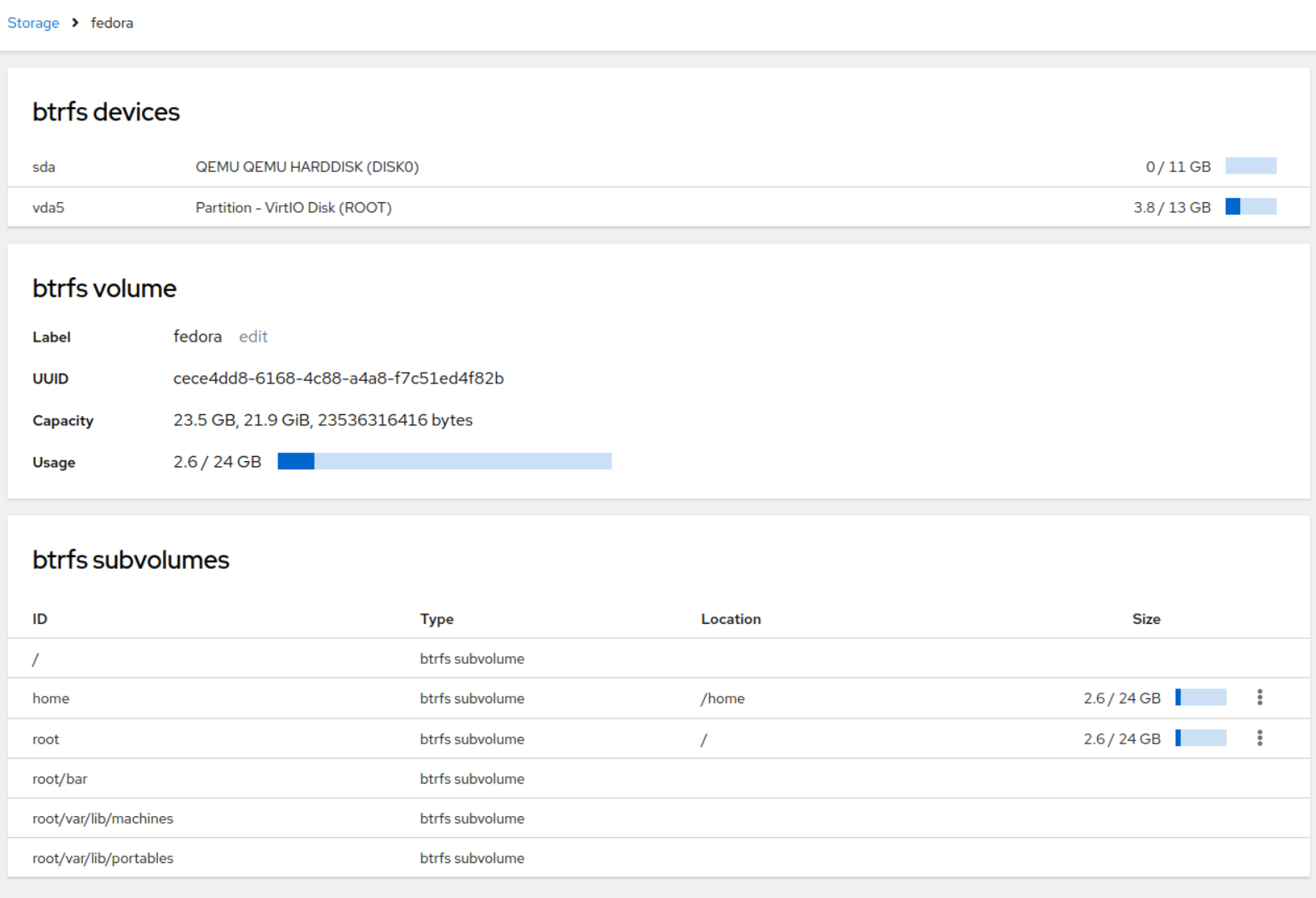The image size is (1316, 898).
Task: Click the vda5 usage bar
Action: pyautogui.click(x=1250, y=207)
